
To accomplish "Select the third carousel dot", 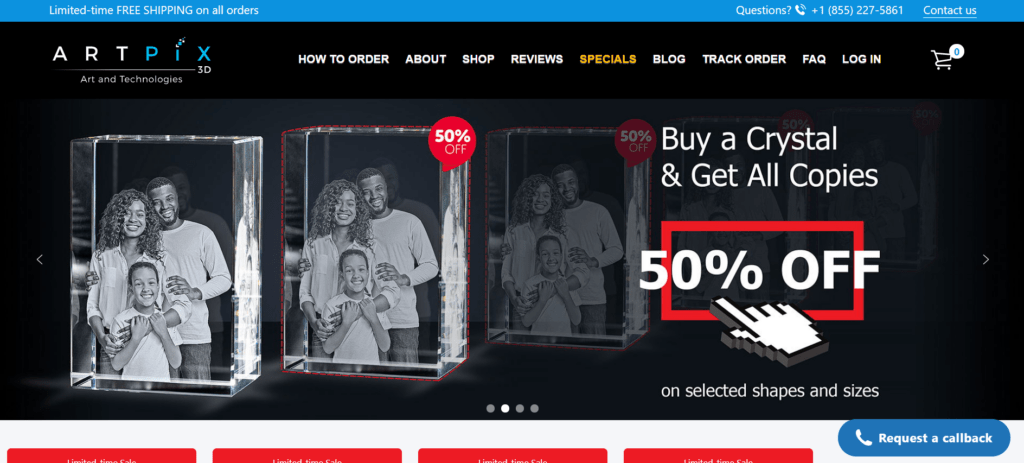I will point(520,408).
